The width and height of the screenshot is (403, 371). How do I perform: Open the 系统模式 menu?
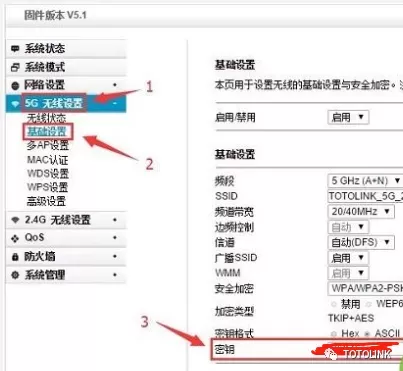tap(66, 67)
